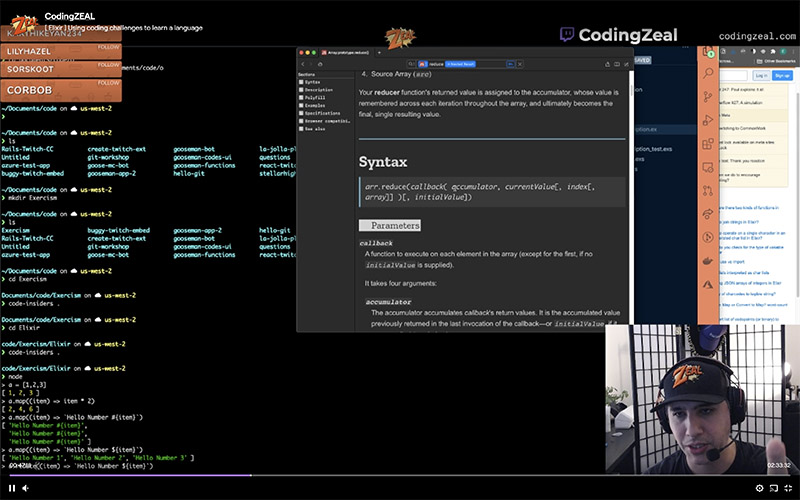800x500 pixels.
Task: Clear the reduce search in docs window
Action: click(520, 64)
